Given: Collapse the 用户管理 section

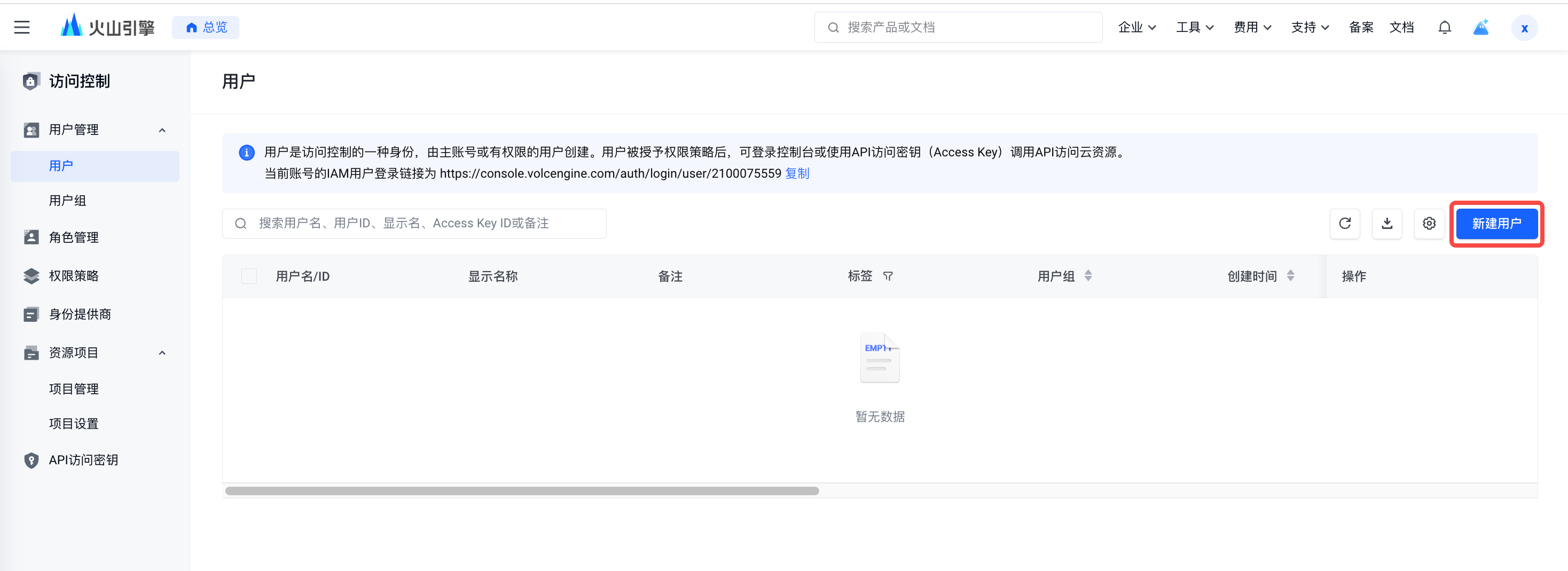Looking at the screenshot, I should (162, 130).
